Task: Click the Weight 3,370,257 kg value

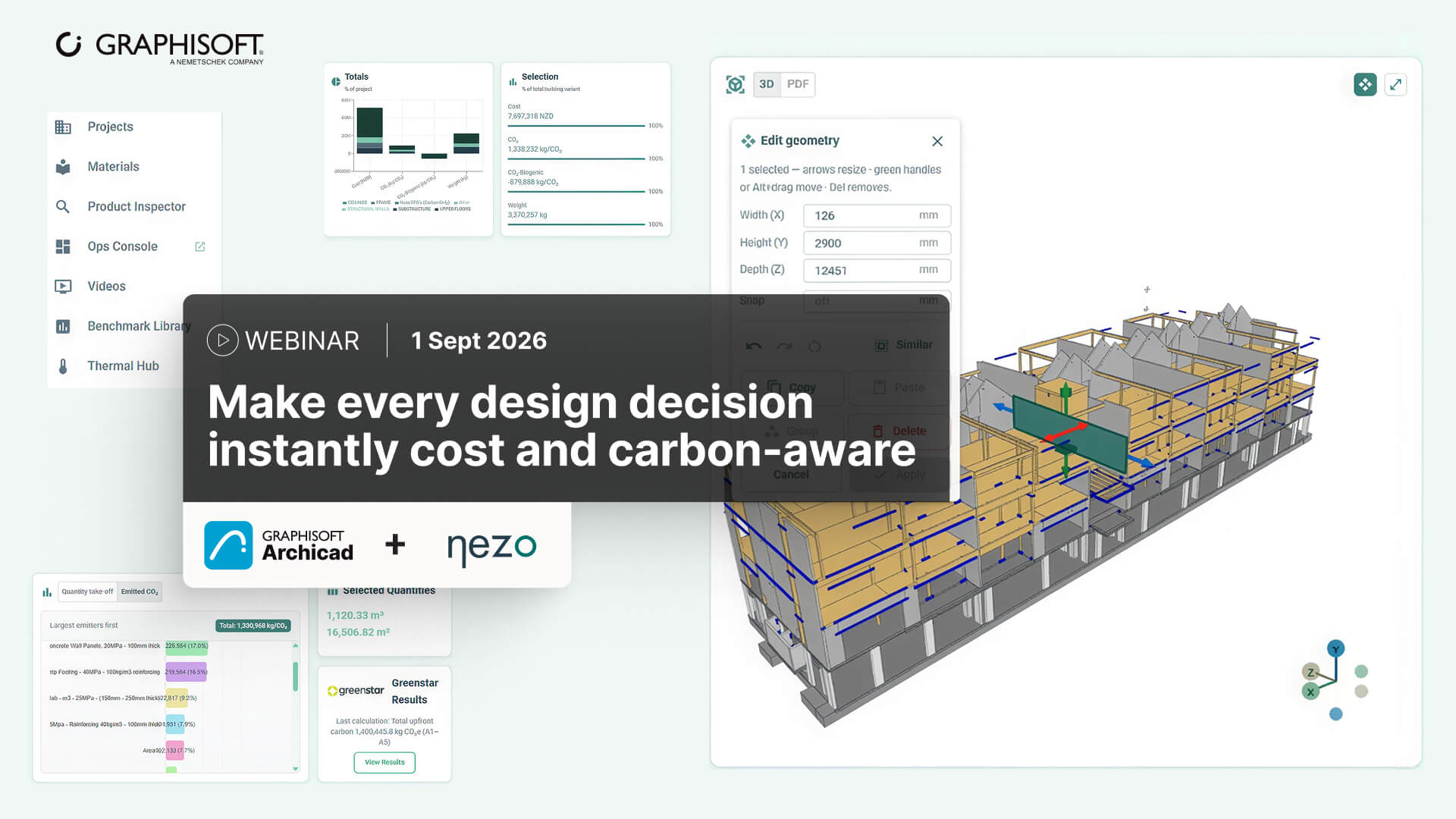Action: [x=527, y=215]
